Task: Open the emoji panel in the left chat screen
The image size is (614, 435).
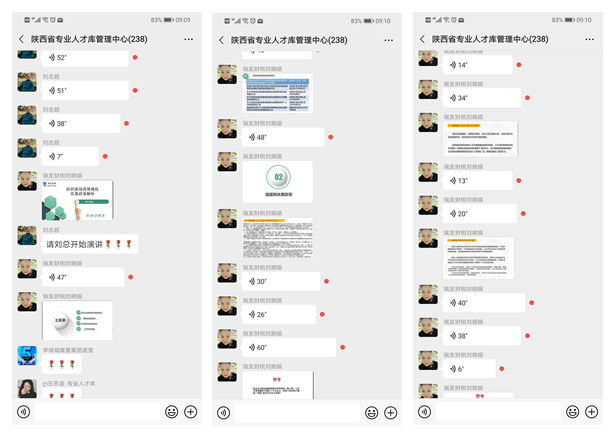Action: [172, 412]
